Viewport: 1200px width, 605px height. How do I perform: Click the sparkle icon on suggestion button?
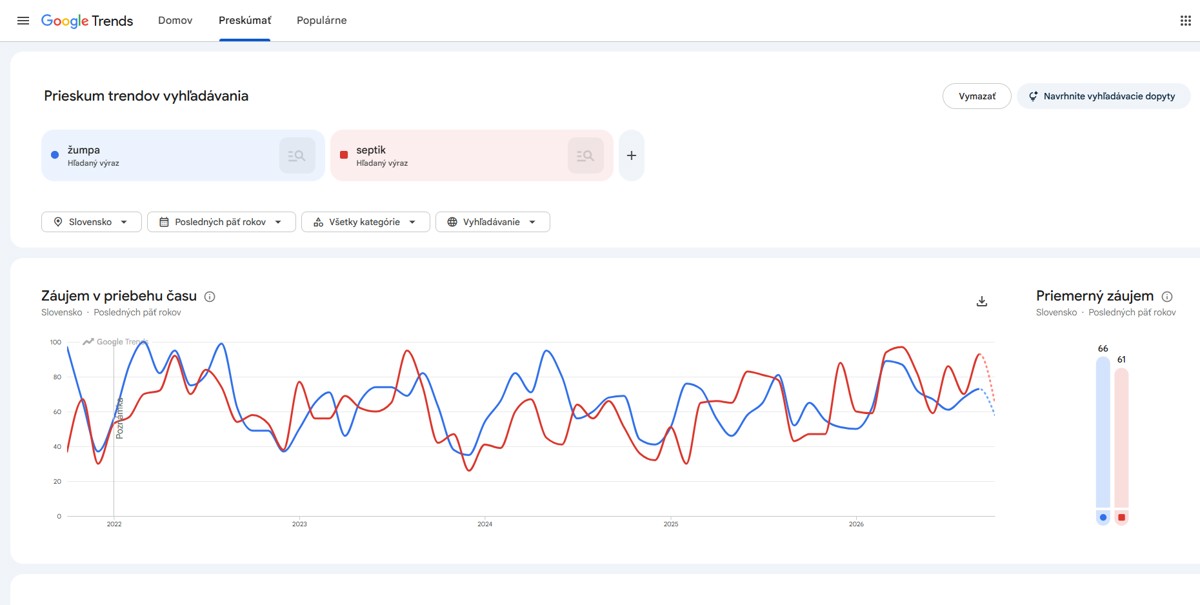pos(1033,96)
